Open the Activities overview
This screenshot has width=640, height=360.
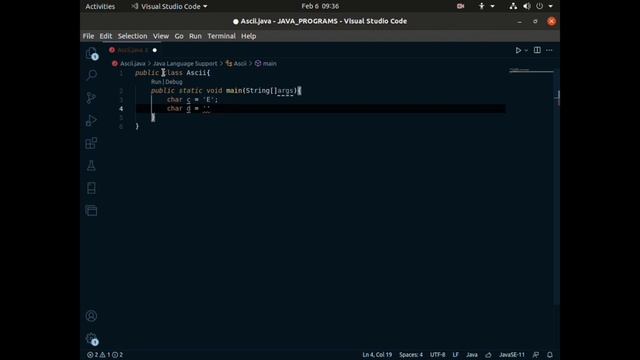coord(100,7)
